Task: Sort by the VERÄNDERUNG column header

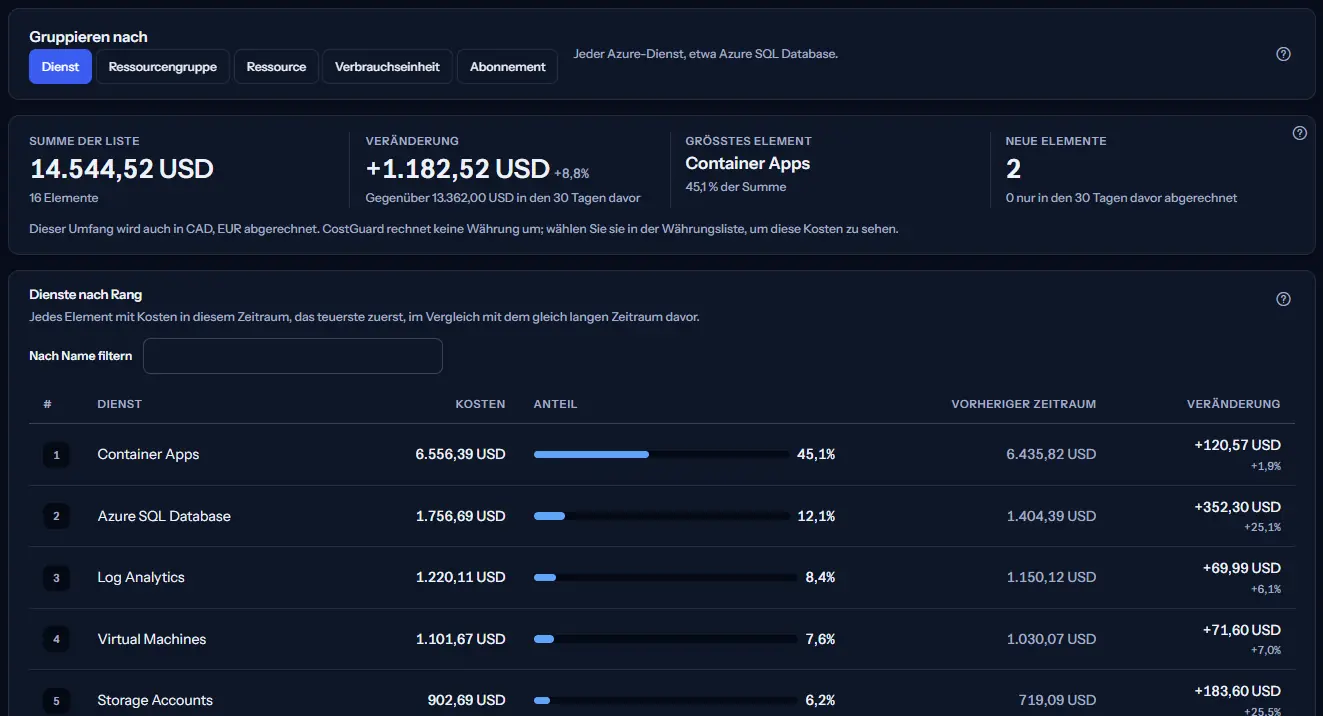Action: point(1233,404)
